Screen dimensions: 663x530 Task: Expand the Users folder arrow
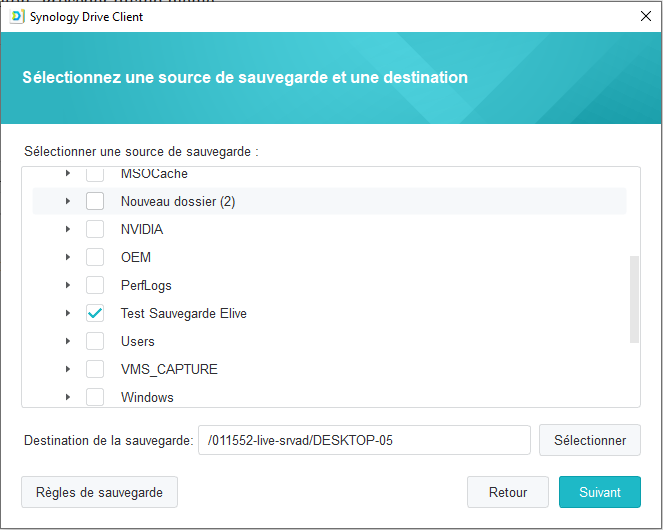pos(68,341)
